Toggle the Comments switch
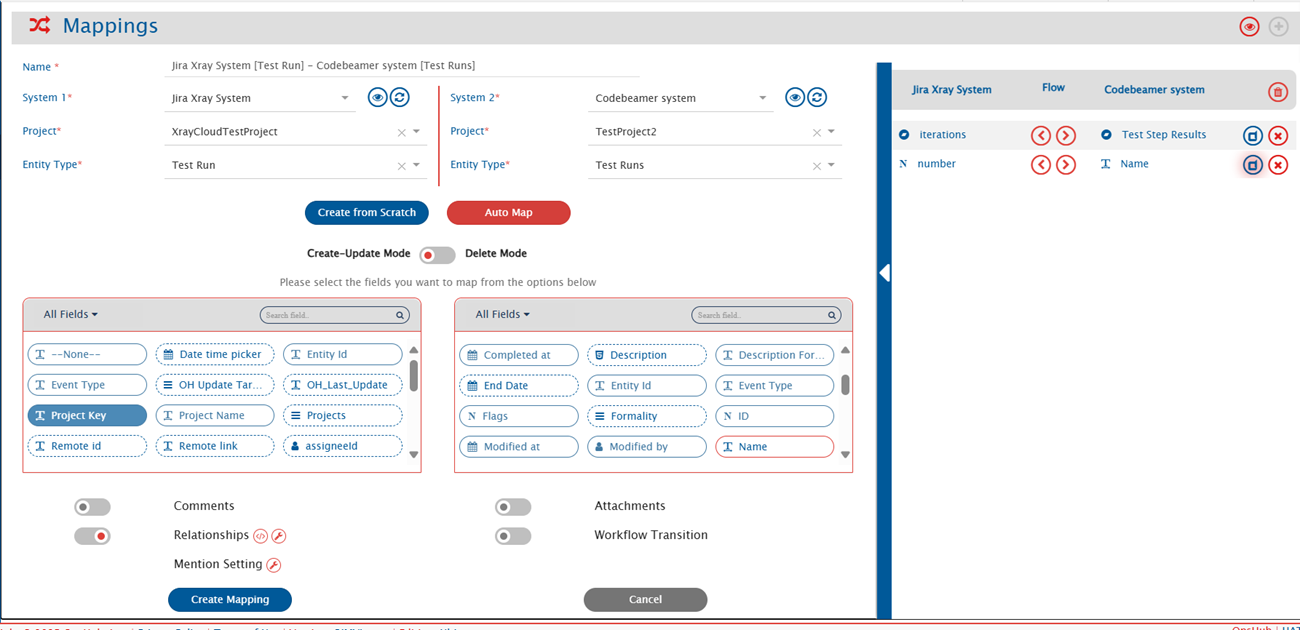This screenshot has height=630, width=1300. tap(92, 507)
